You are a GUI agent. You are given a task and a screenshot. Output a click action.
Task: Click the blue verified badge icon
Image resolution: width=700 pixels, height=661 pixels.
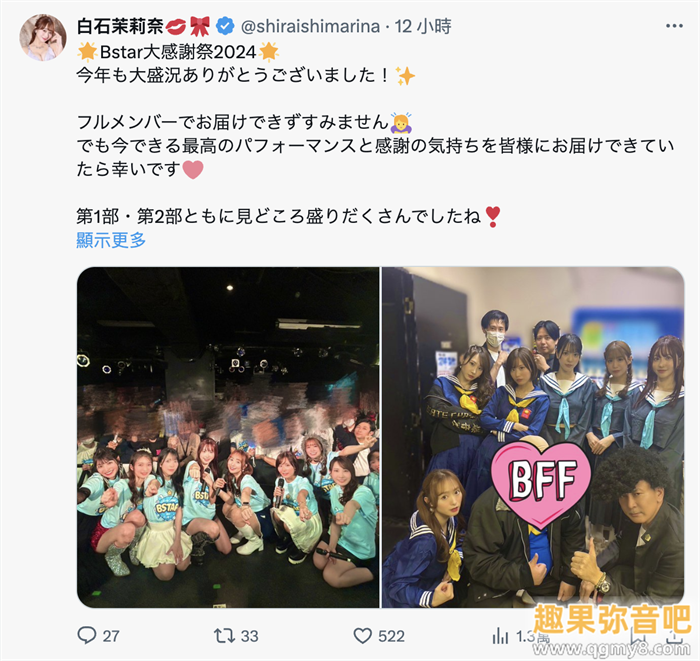click(225, 26)
